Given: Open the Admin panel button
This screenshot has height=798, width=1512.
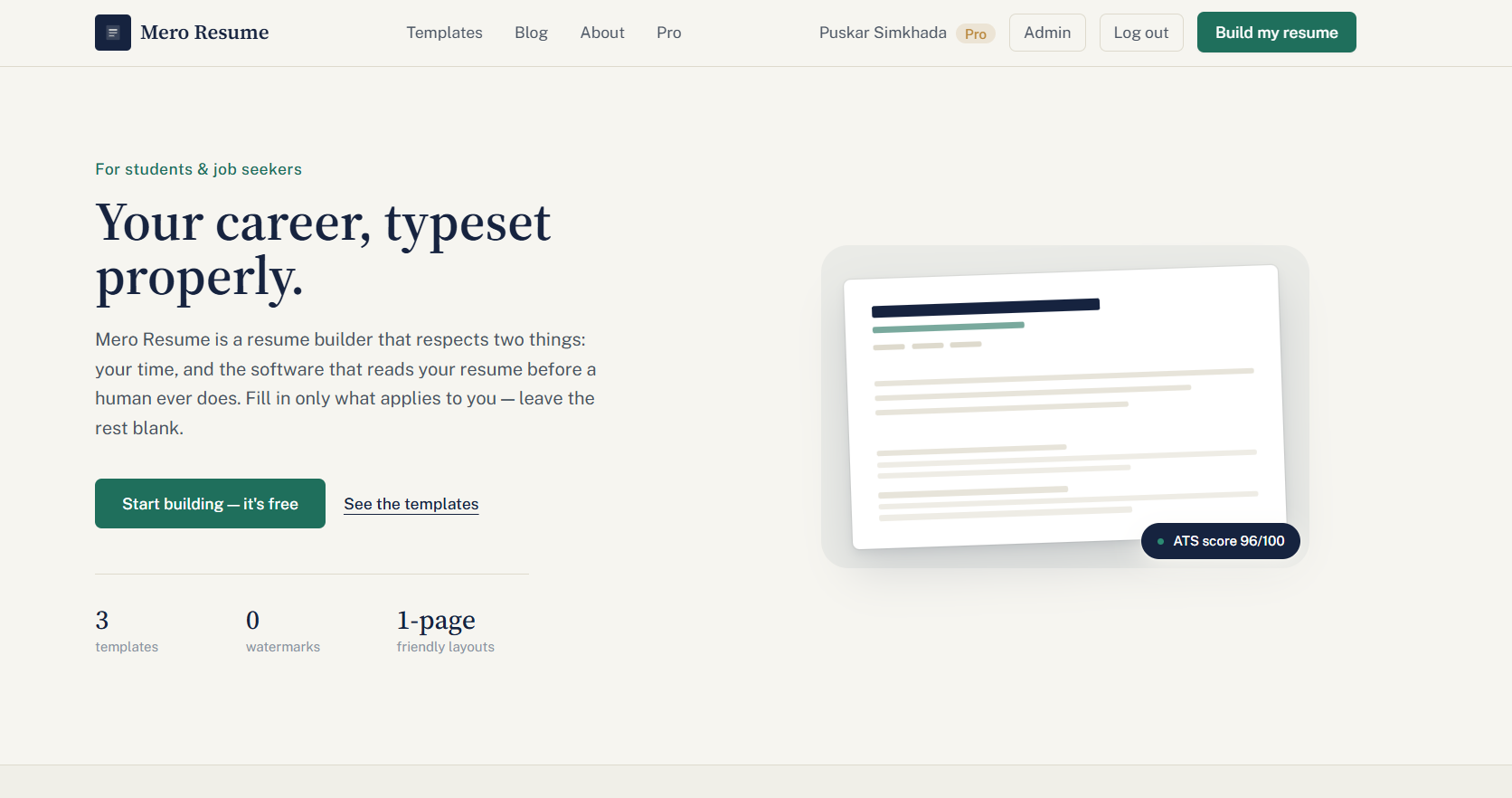Looking at the screenshot, I should tap(1047, 33).
